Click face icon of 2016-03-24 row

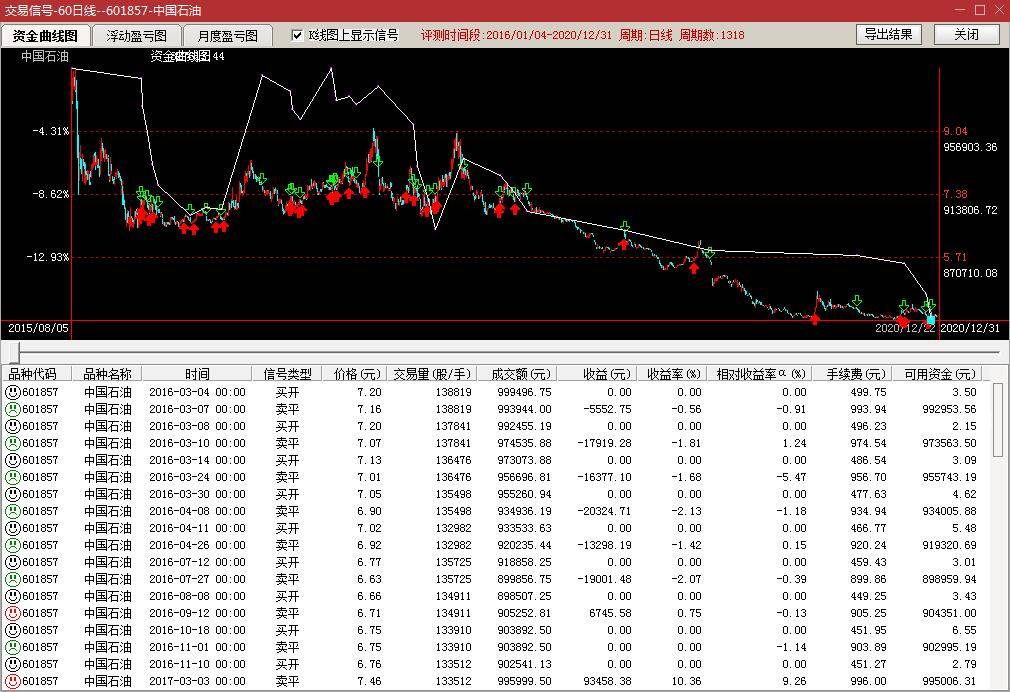coord(13,477)
